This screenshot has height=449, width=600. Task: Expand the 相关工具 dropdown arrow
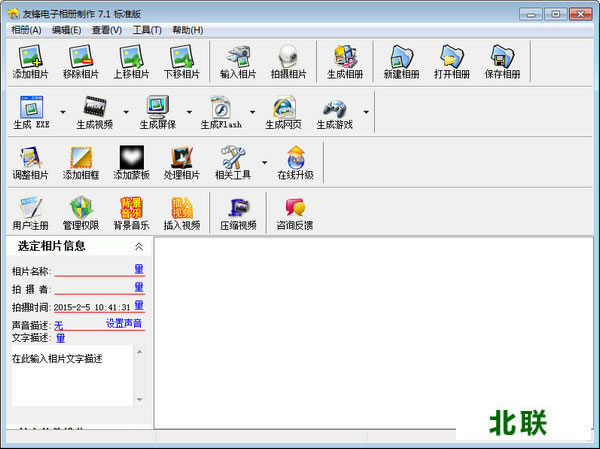[x=264, y=161]
